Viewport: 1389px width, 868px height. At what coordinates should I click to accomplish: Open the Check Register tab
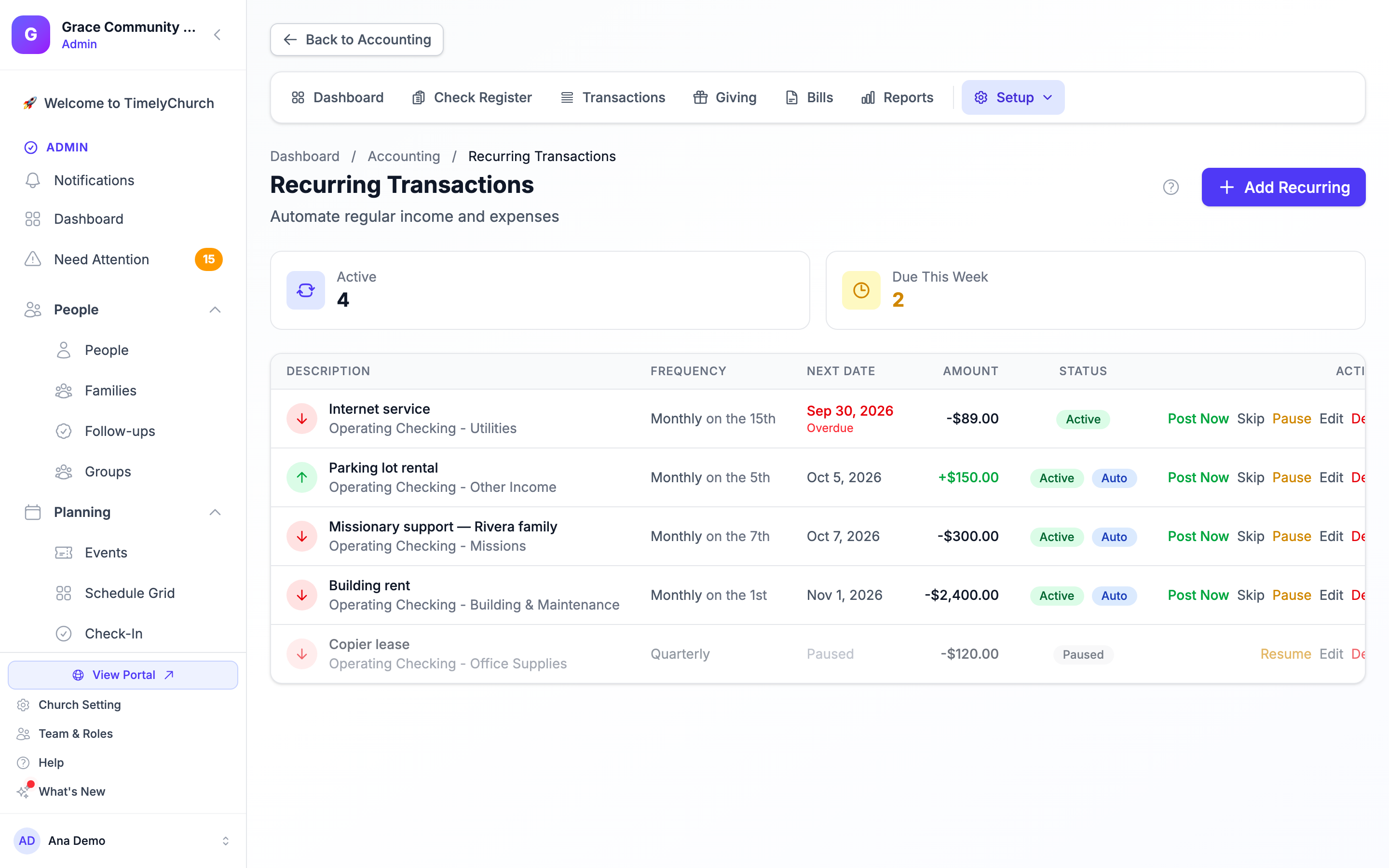pos(472,97)
